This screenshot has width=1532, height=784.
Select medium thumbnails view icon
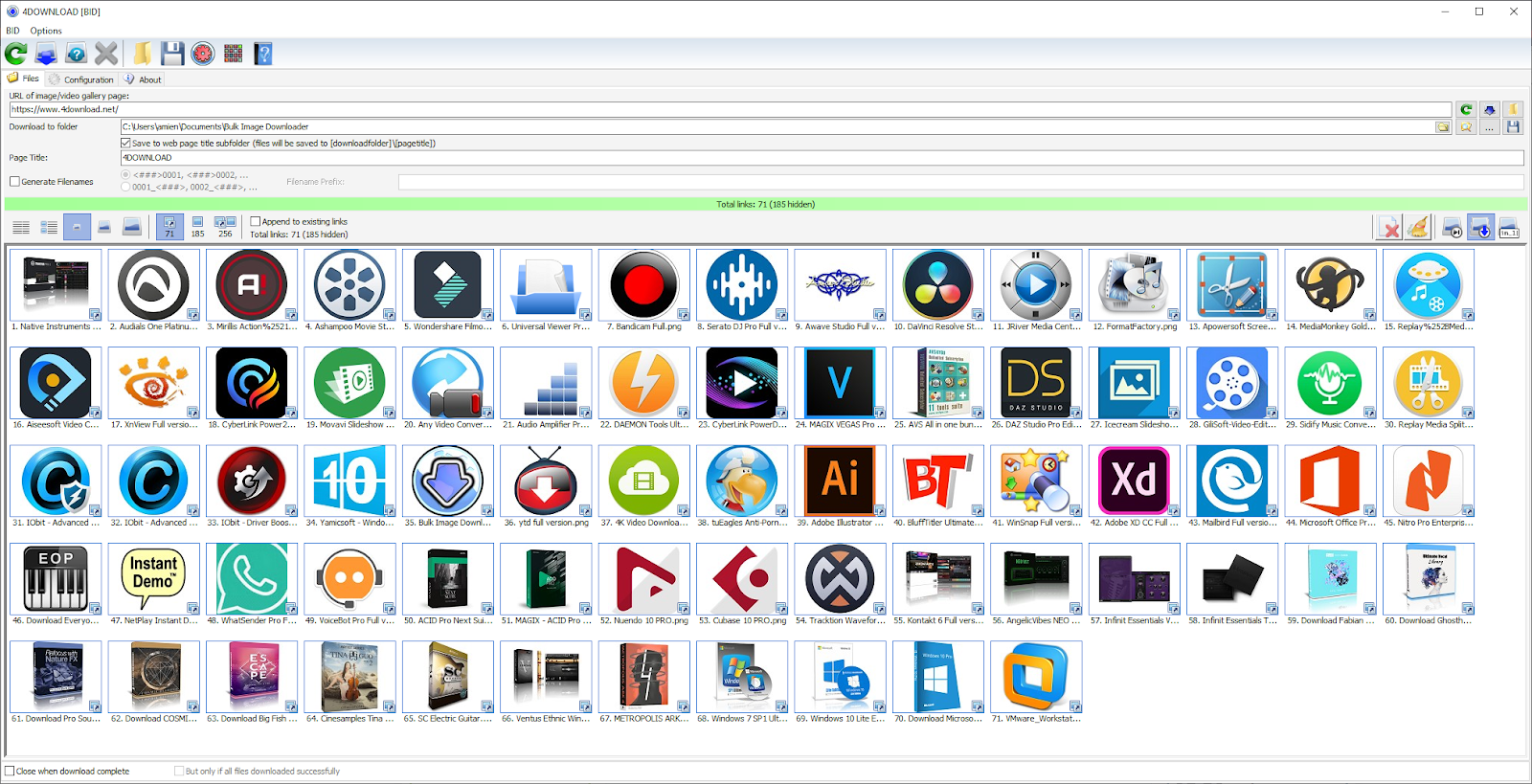[104, 227]
